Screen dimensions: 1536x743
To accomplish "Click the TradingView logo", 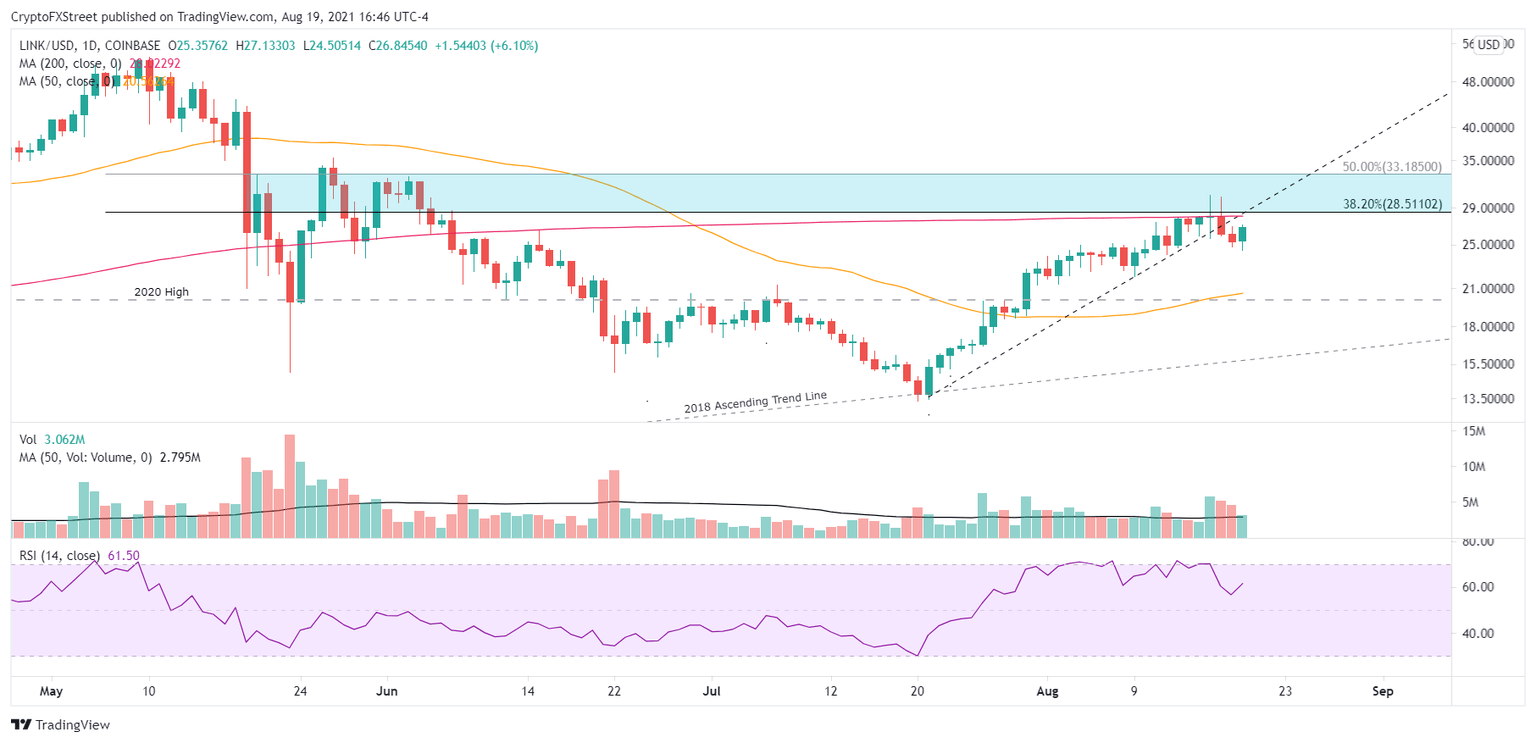I will click(60, 725).
